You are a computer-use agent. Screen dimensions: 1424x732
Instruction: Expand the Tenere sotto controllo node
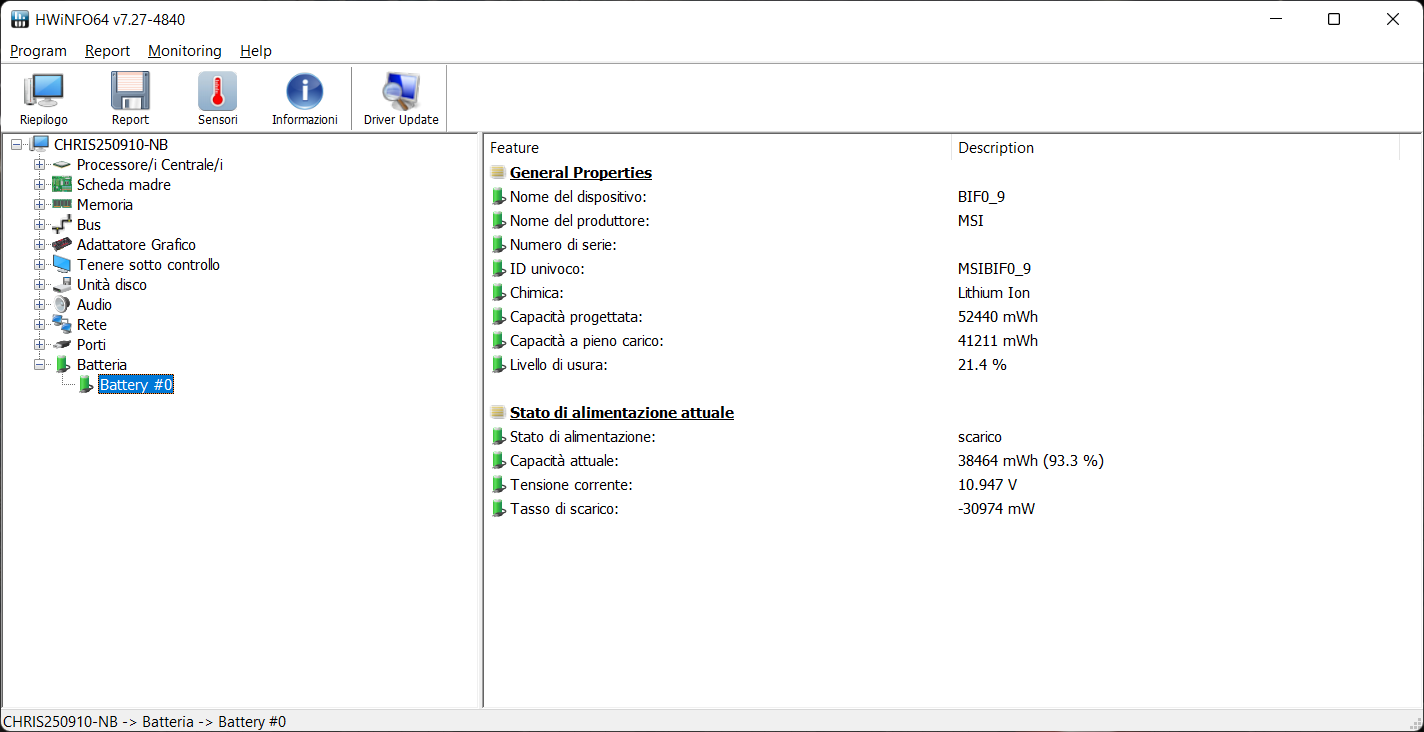[39, 265]
